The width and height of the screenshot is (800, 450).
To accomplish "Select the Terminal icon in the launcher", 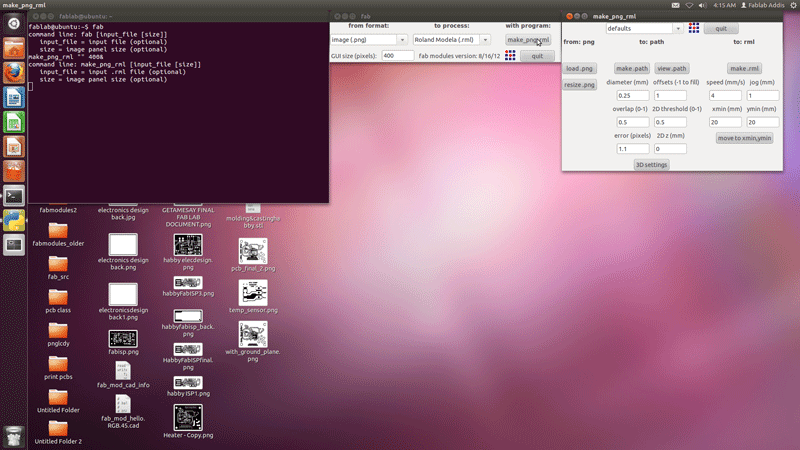I will pyautogui.click(x=14, y=195).
